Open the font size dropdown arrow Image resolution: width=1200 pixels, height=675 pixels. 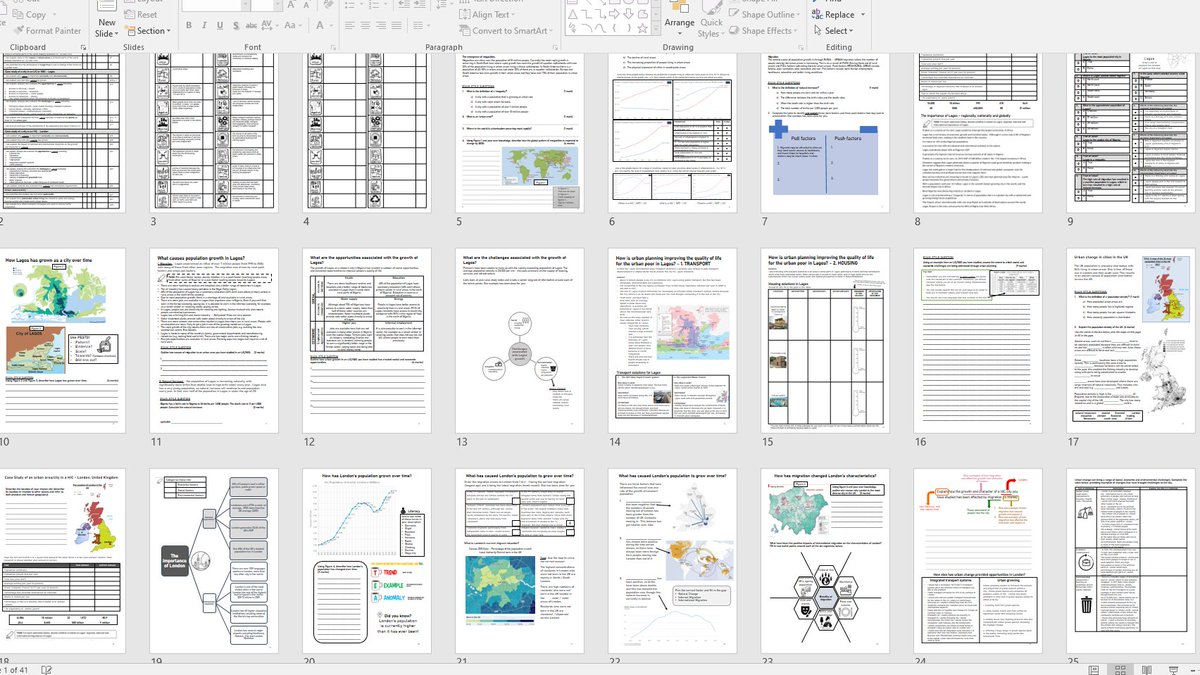[x=278, y=5]
